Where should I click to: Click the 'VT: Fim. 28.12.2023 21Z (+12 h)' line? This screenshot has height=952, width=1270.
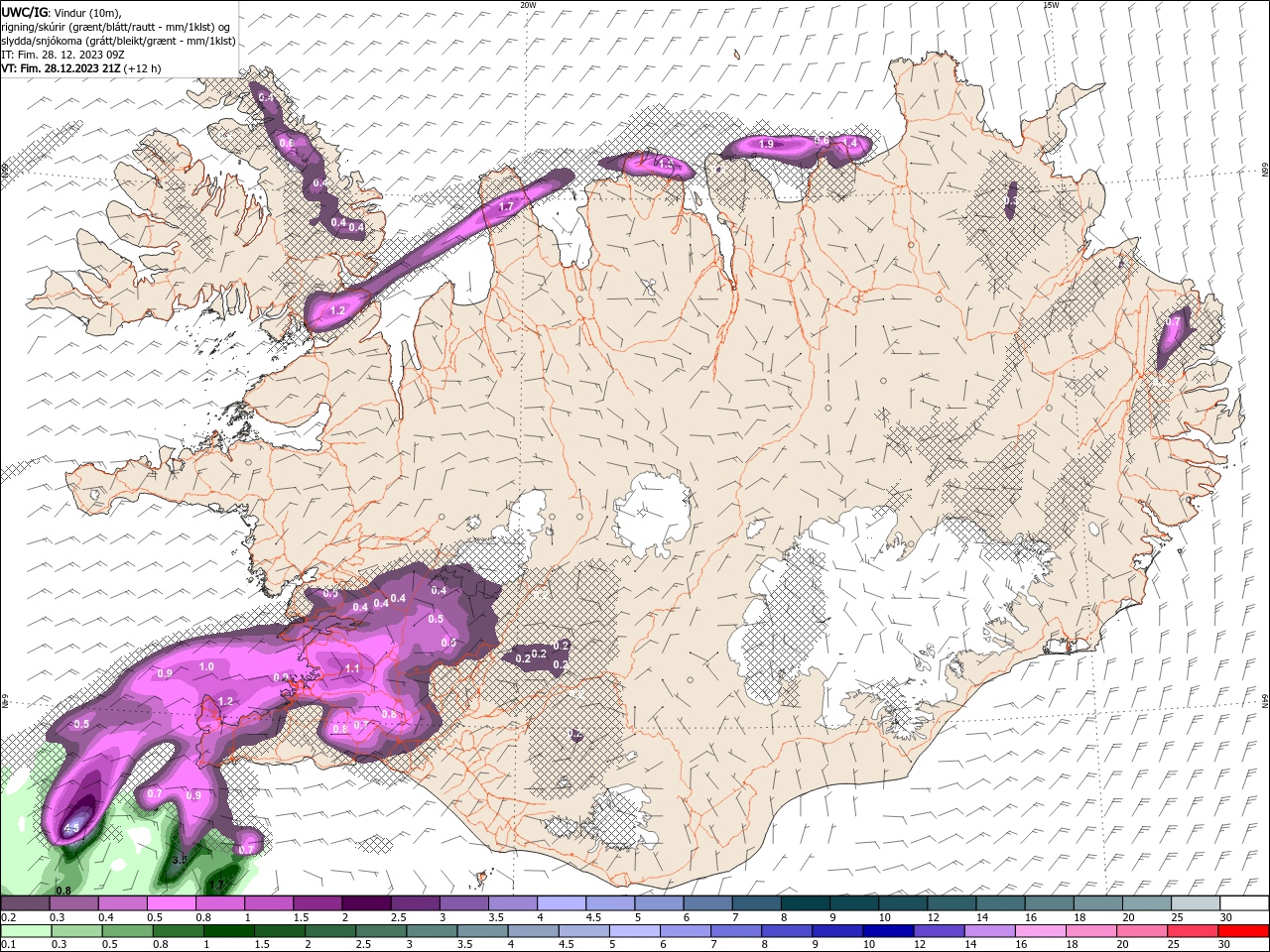80,68
